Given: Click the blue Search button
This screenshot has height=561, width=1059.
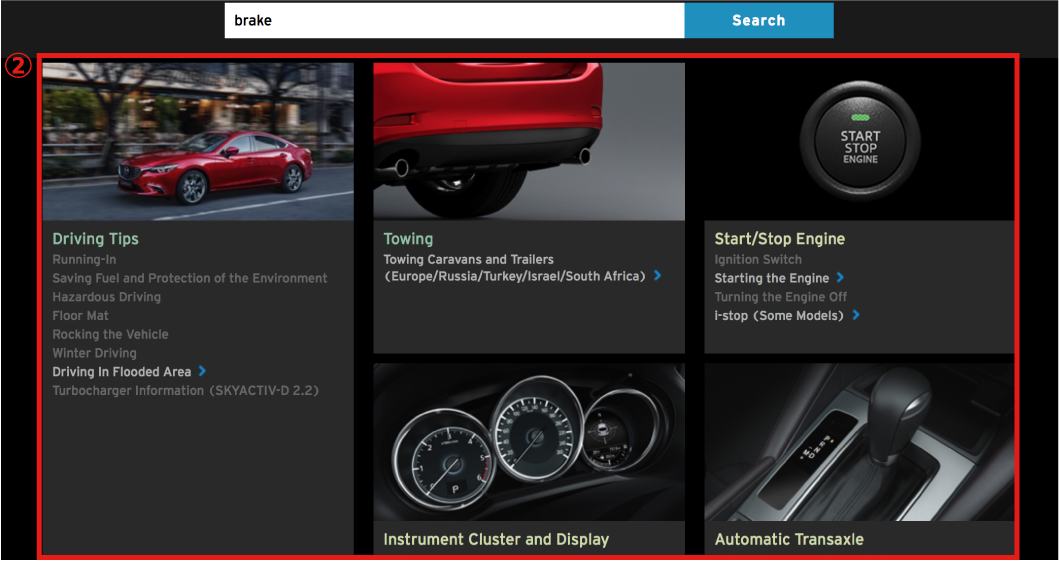Looking at the screenshot, I should coord(758,20).
